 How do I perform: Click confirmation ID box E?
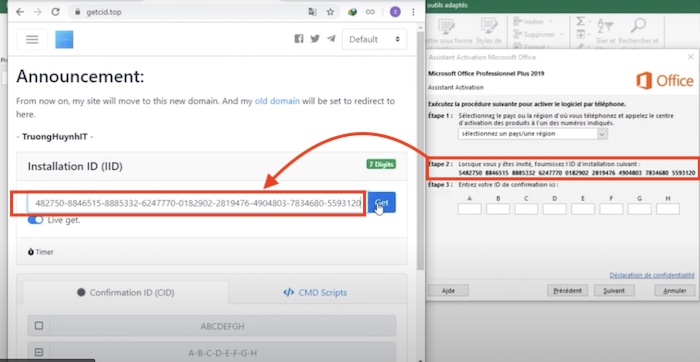pos(583,208)
